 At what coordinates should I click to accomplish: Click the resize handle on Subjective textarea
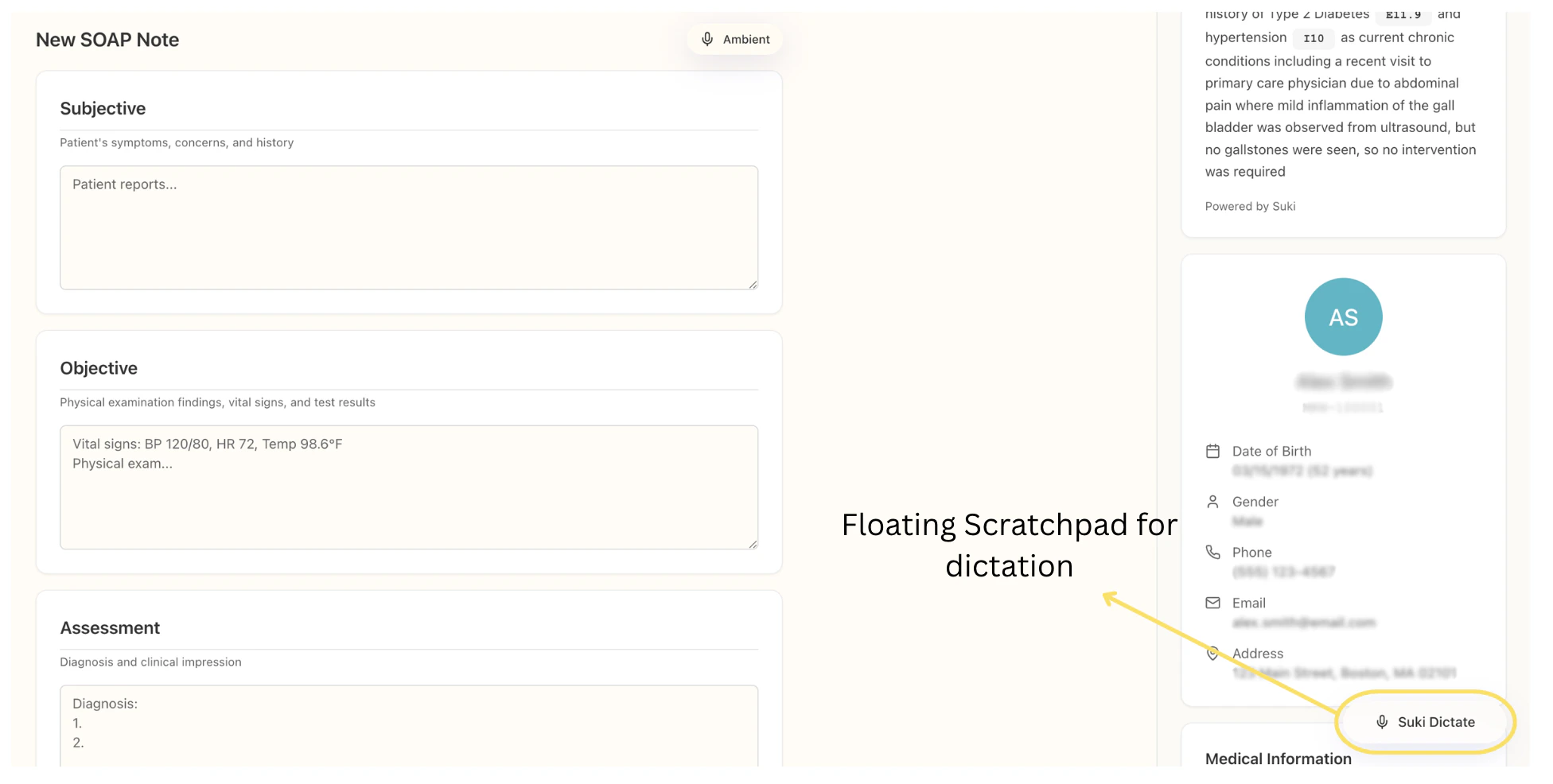pyautogui.click(x=752, y=284)
